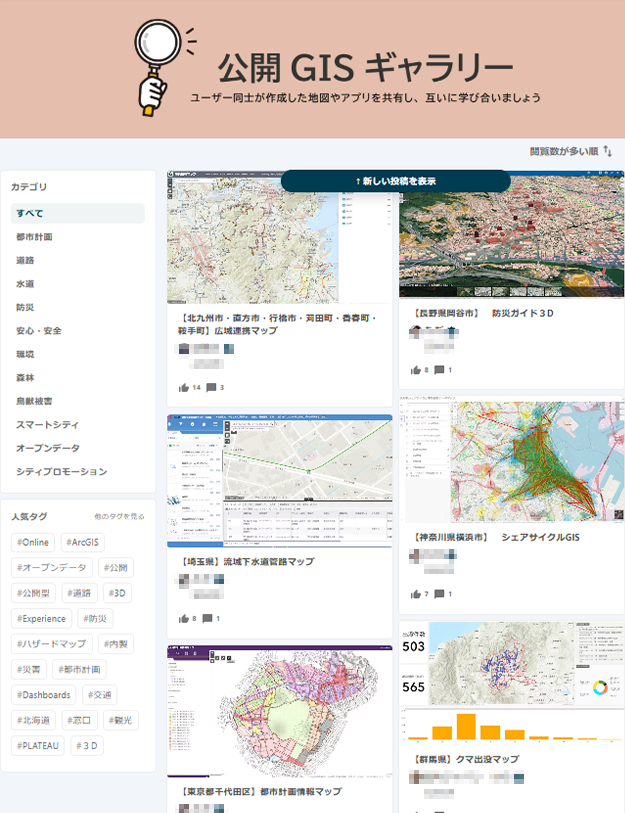Select the #Experience tag
625x813 pixels.
[x=41, y=619]
